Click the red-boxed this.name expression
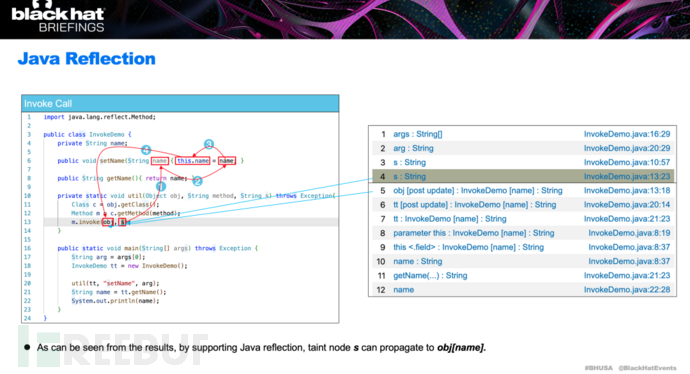690x374 pixels. coord(193,161)
